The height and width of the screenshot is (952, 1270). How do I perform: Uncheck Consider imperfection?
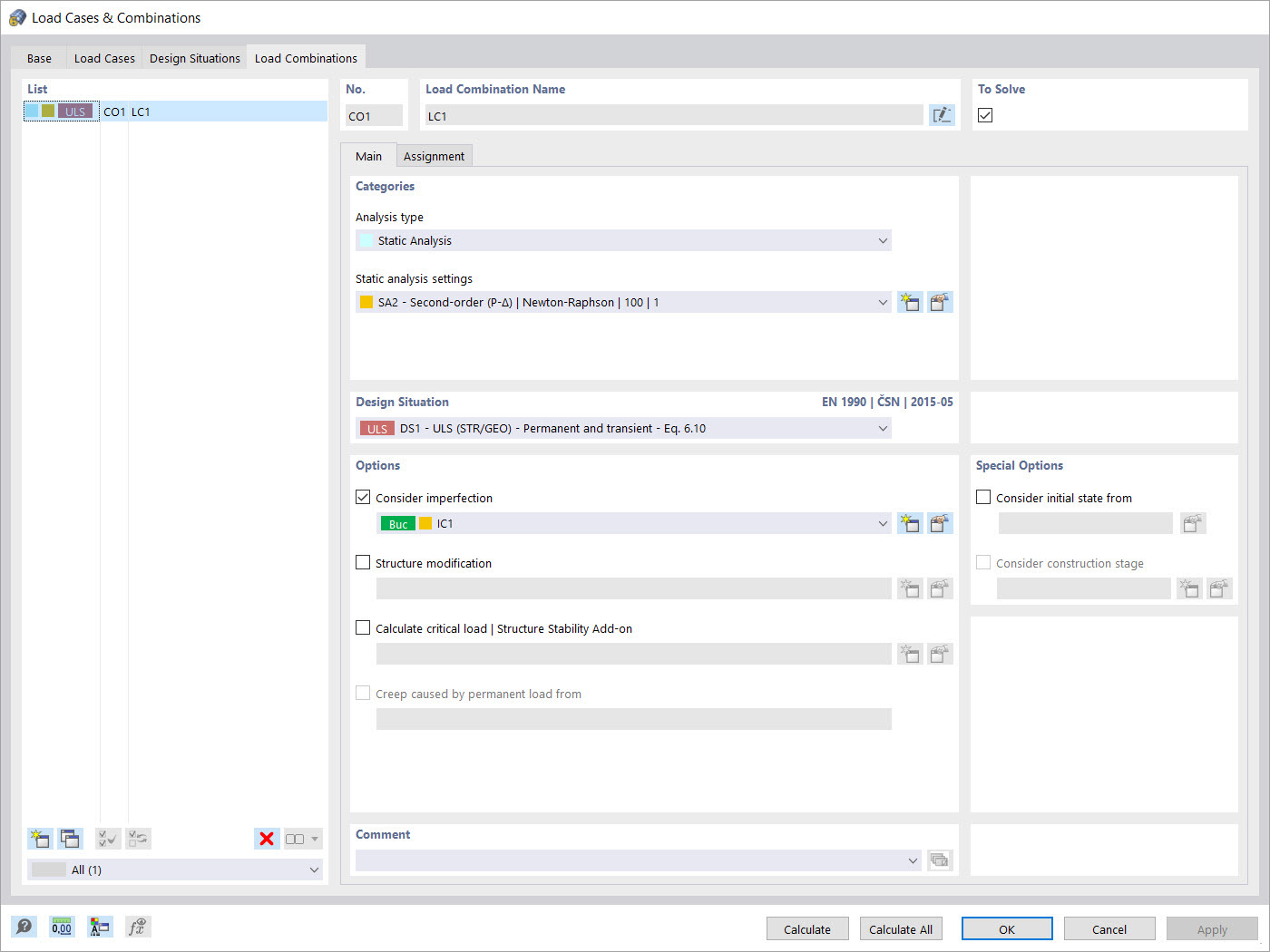(x=363, y=497)
